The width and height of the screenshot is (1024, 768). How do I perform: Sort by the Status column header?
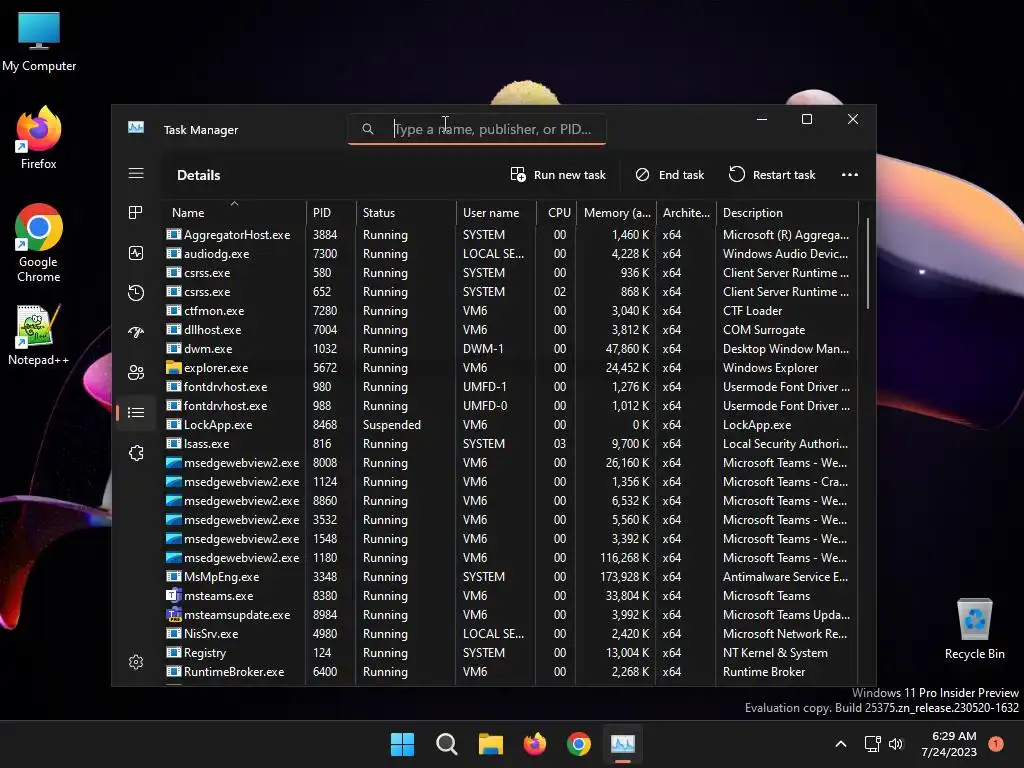406,212
